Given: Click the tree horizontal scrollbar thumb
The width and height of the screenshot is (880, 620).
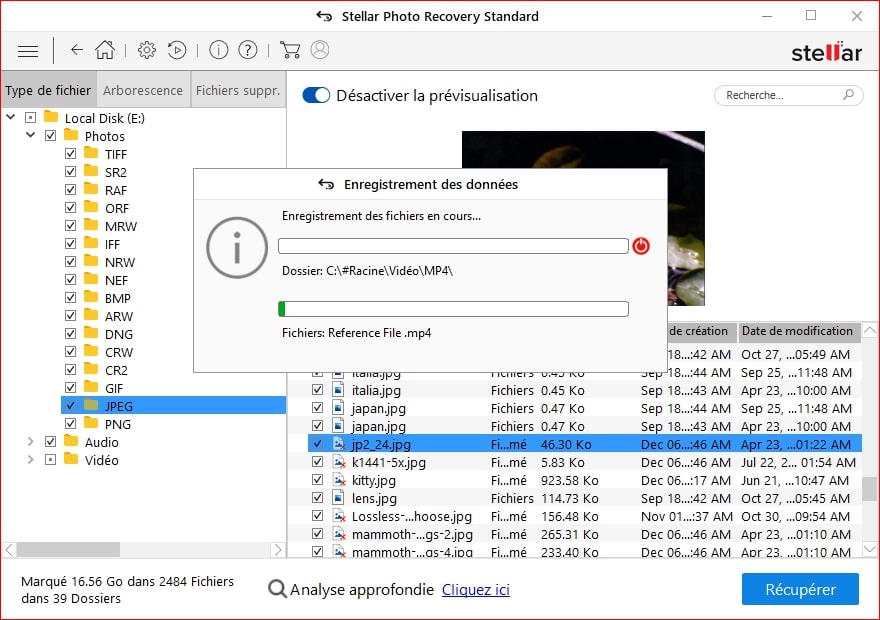Looking at the screenshot, I should (x=68, y=549).
